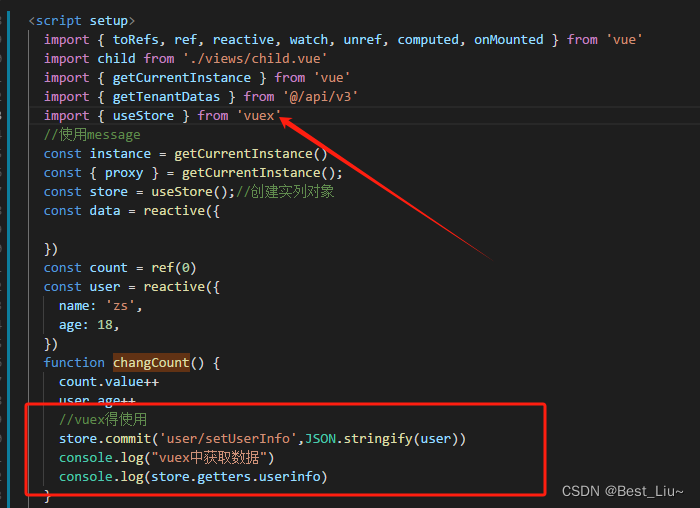This screenshot has width=700, height=508.
Task: Click 'userinfo' at the end of store.getters
Action: click(290, 477)
